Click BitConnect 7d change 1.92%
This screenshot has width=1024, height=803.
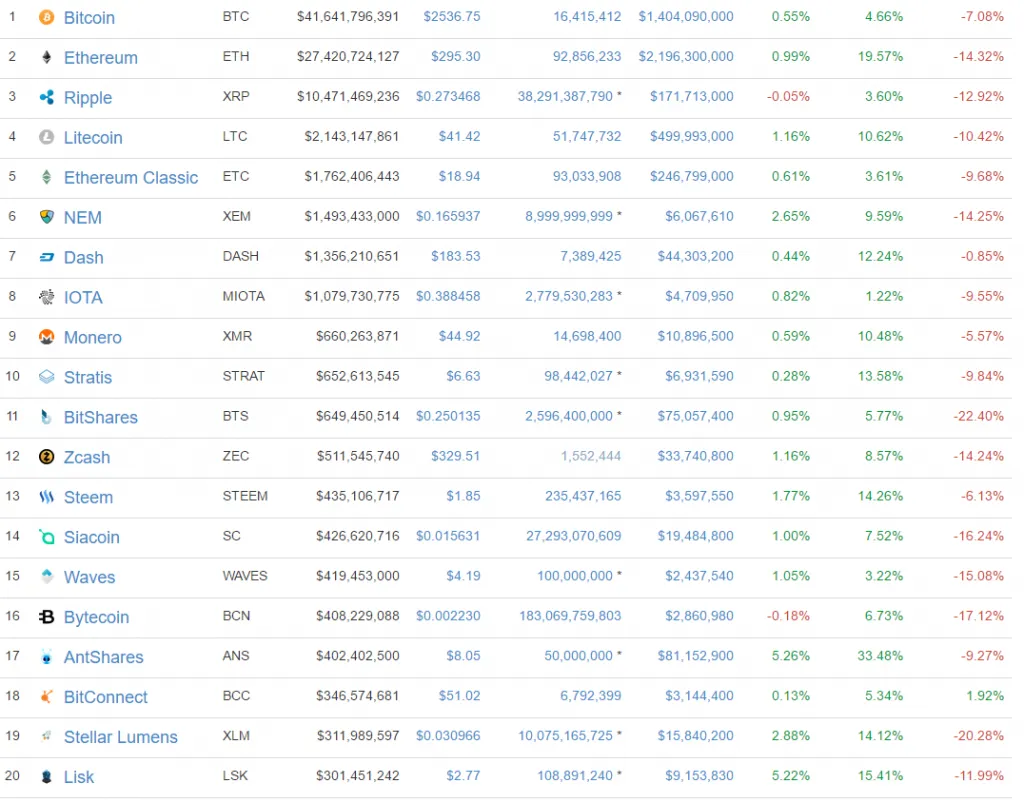click(986, 696)
